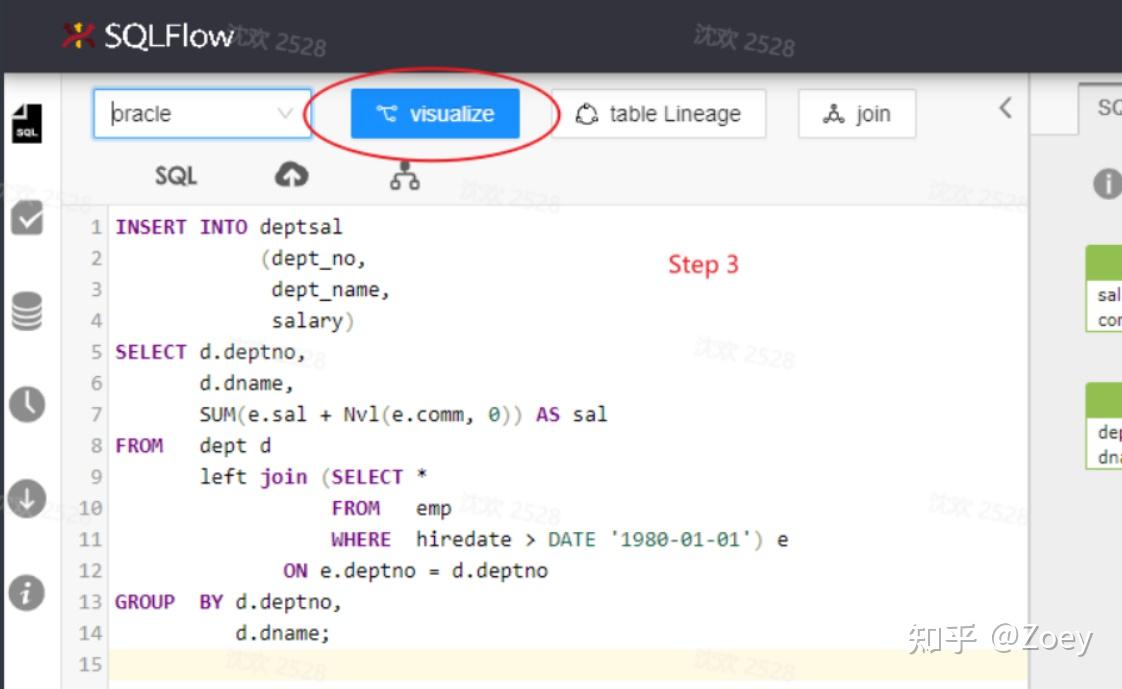Click the visualize button
1122x689 pixels.
(434, 113)
